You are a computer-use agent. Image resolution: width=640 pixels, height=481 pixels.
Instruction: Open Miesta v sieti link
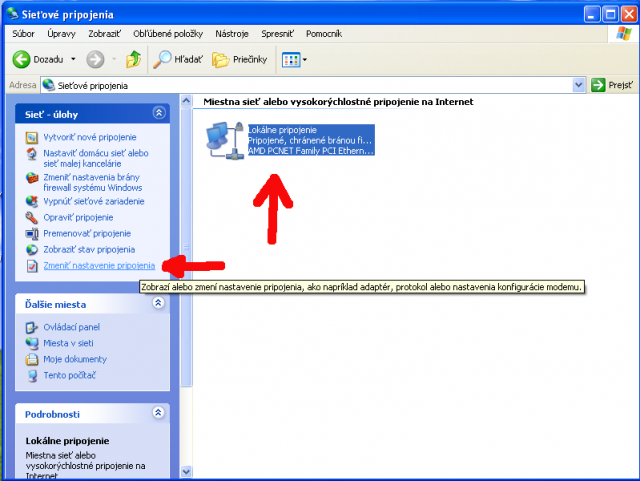[x=69, y=343]
